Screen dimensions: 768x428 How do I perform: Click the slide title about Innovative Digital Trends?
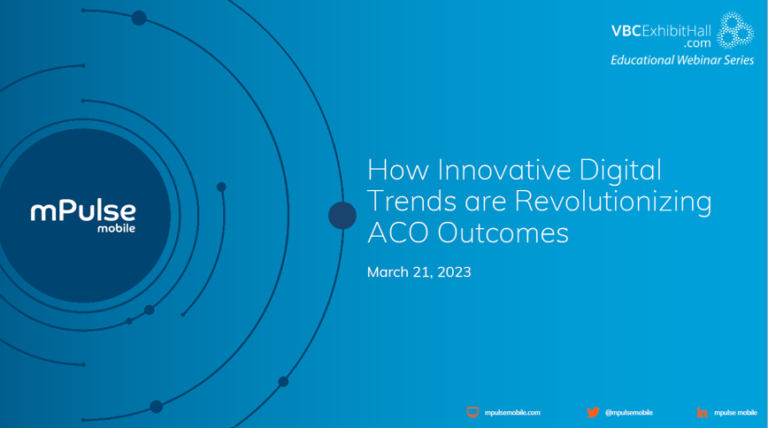(538, 202)
